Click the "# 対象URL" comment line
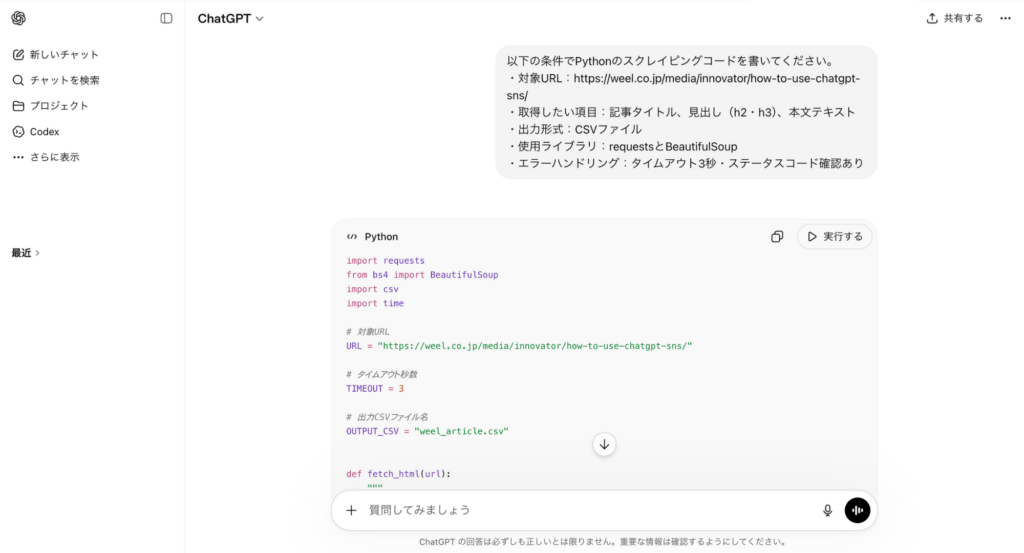 click(368, 332)
